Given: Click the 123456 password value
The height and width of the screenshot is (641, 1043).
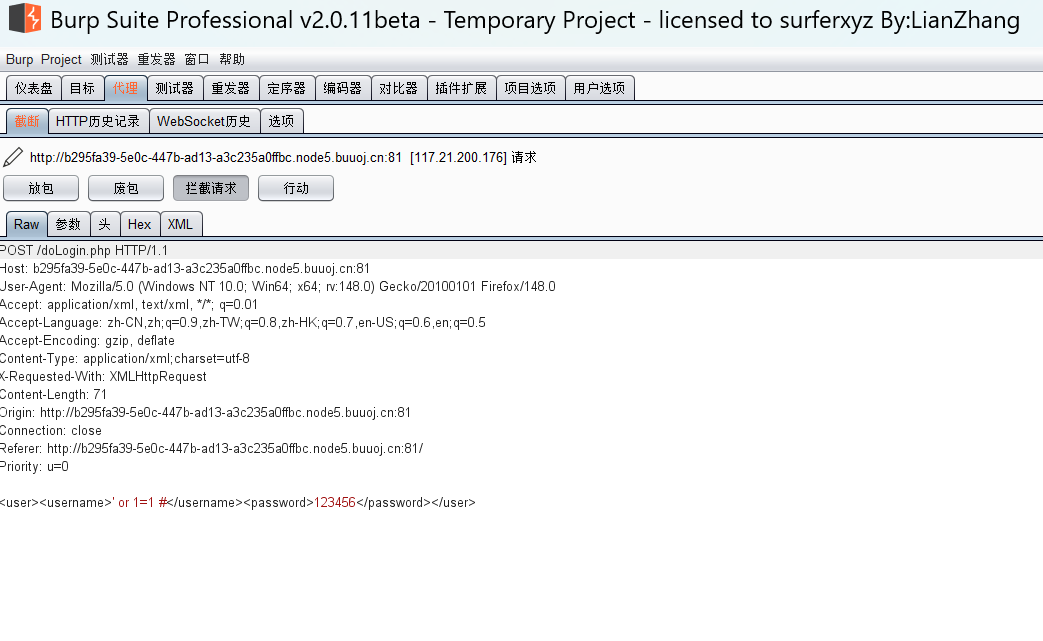Looking at the screenshot, I should point(335,503).
